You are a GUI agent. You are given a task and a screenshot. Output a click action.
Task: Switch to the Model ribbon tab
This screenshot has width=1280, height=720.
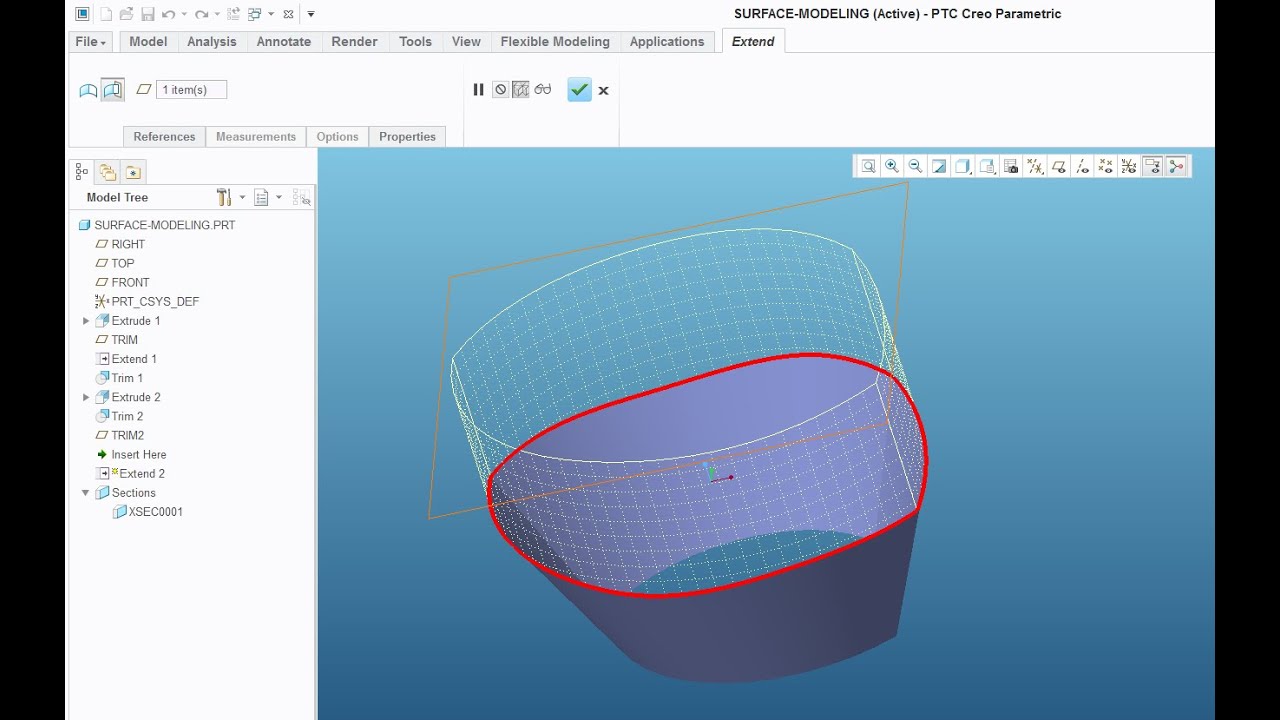(x=148, y=42)
